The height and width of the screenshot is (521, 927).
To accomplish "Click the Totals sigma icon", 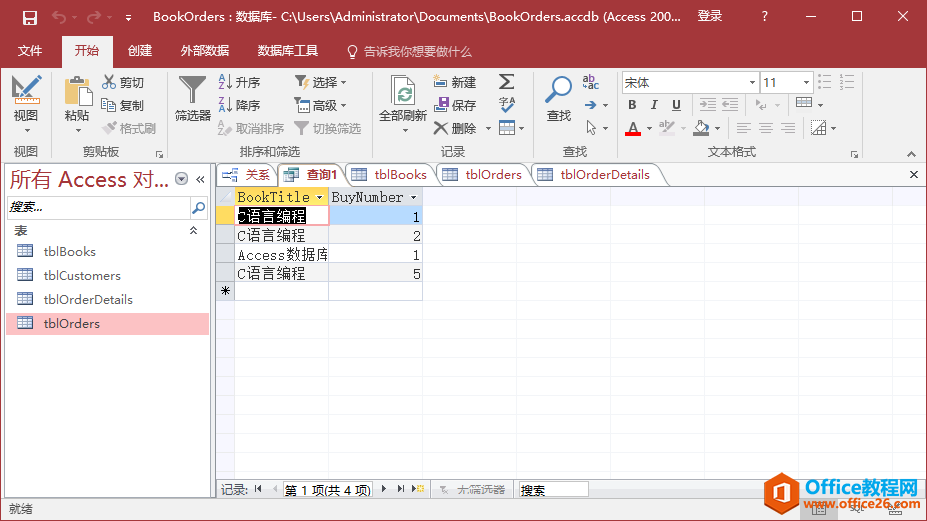I will [x=507, y=82].
